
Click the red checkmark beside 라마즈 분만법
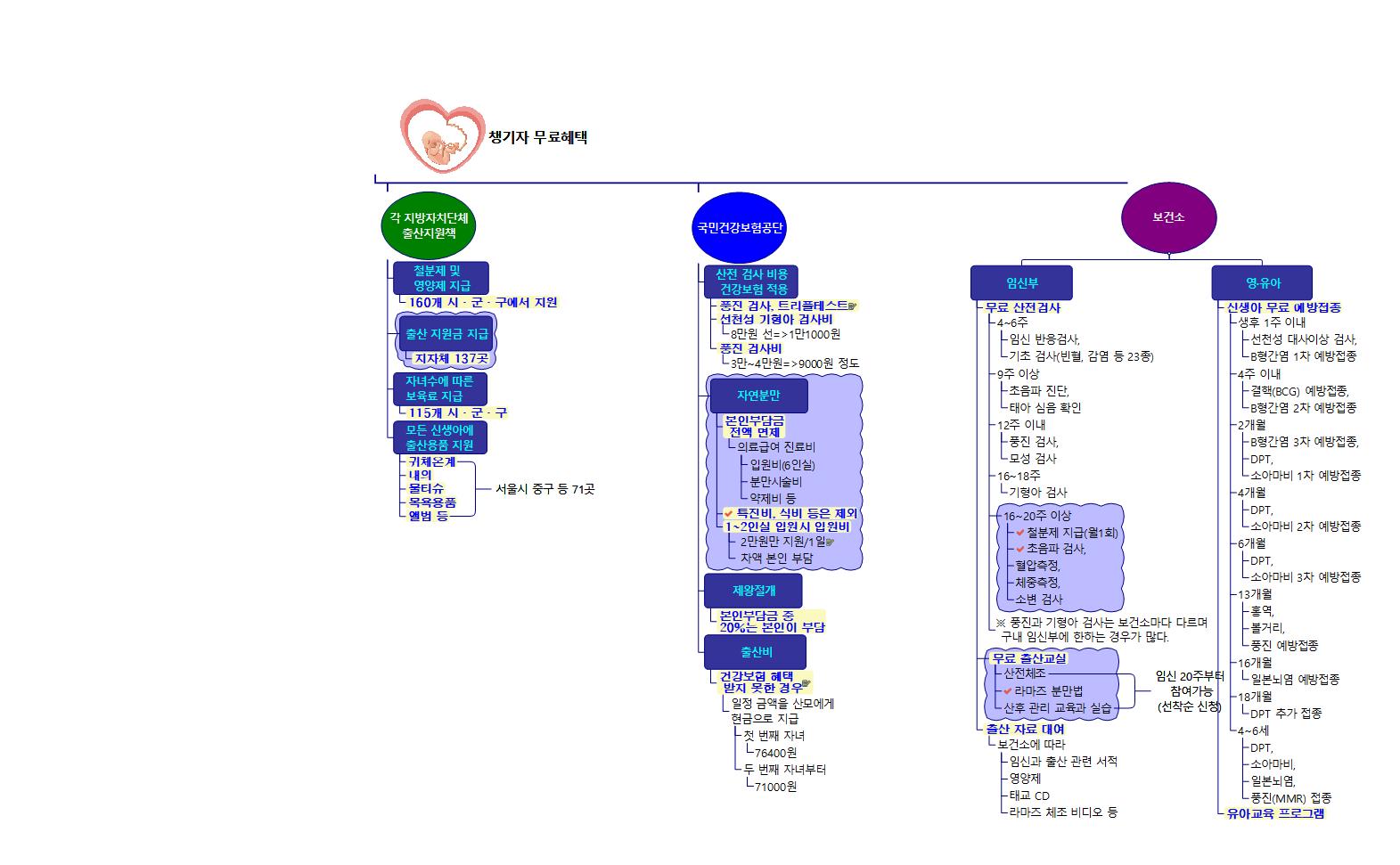tap(1008, 691)
